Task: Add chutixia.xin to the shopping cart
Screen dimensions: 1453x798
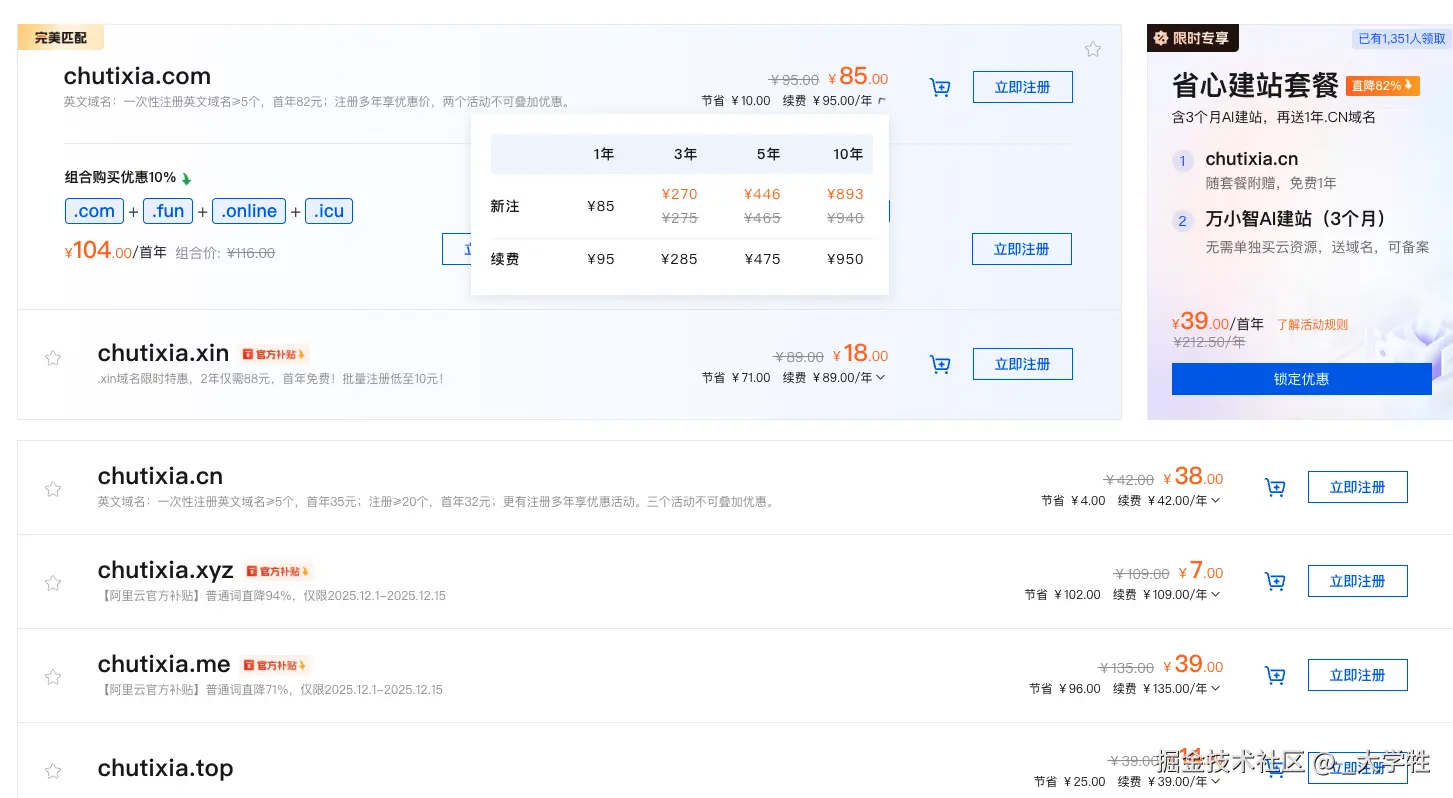Action: (x=938, y=364)
